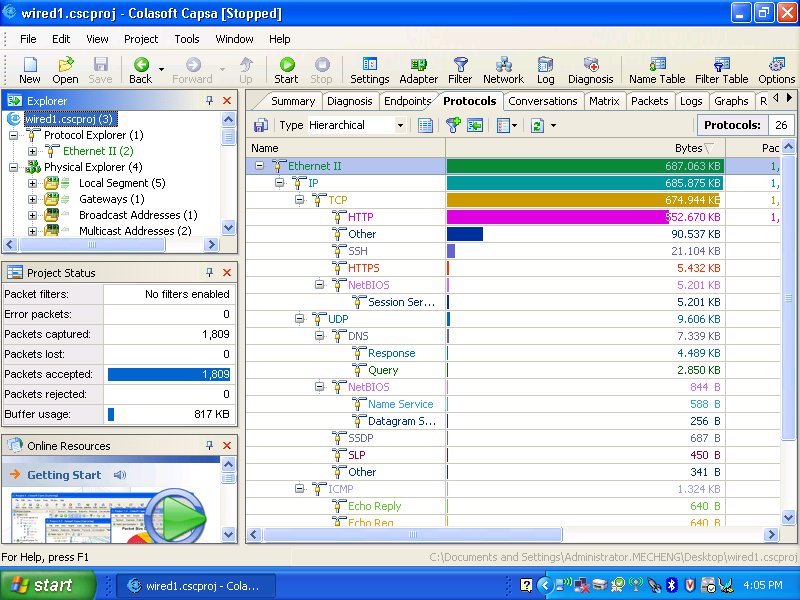800x600 pixels.
Task: Click the Log toolbar icon
Action: 545,70
